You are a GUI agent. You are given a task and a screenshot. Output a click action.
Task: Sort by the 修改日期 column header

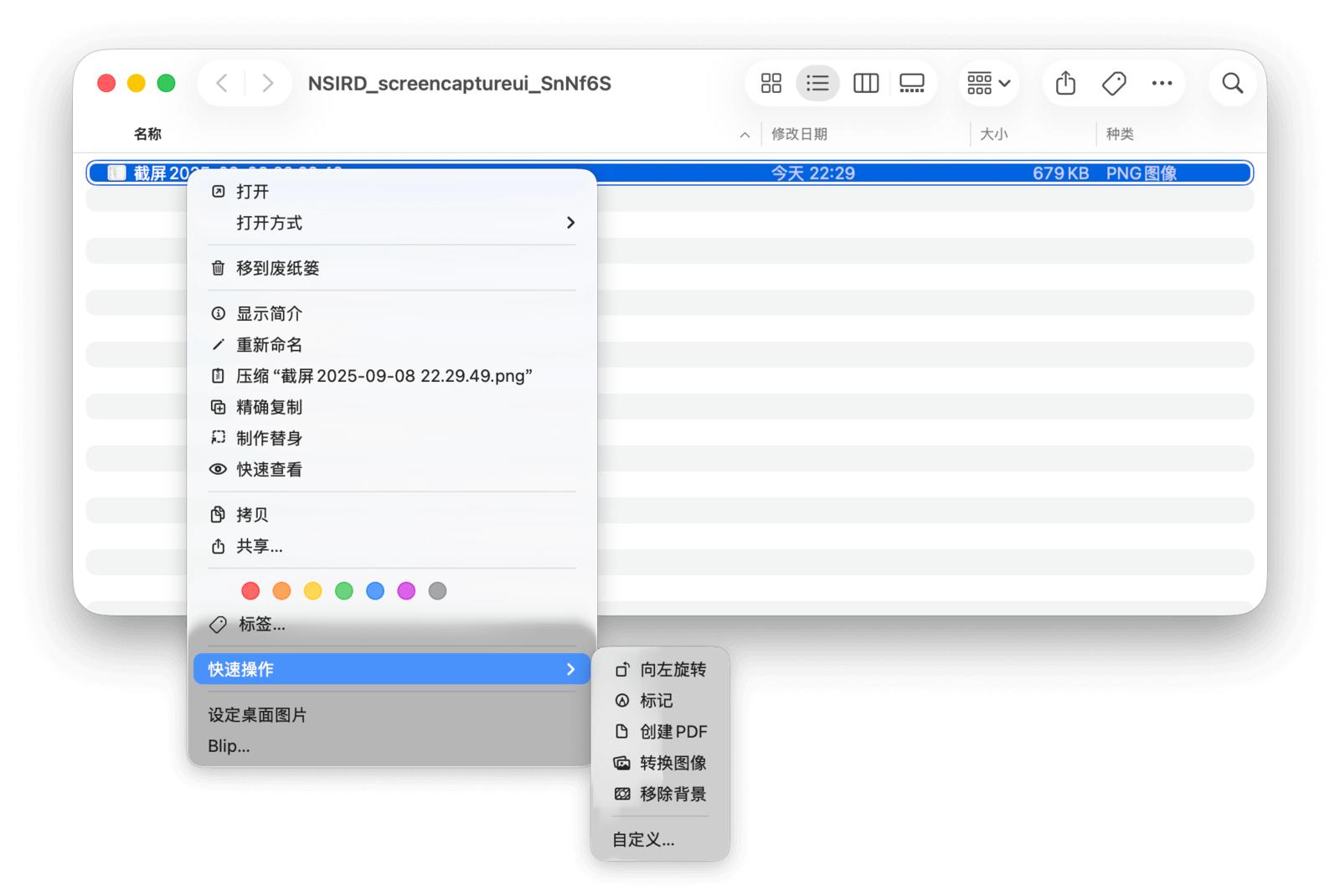click(799, 134)
